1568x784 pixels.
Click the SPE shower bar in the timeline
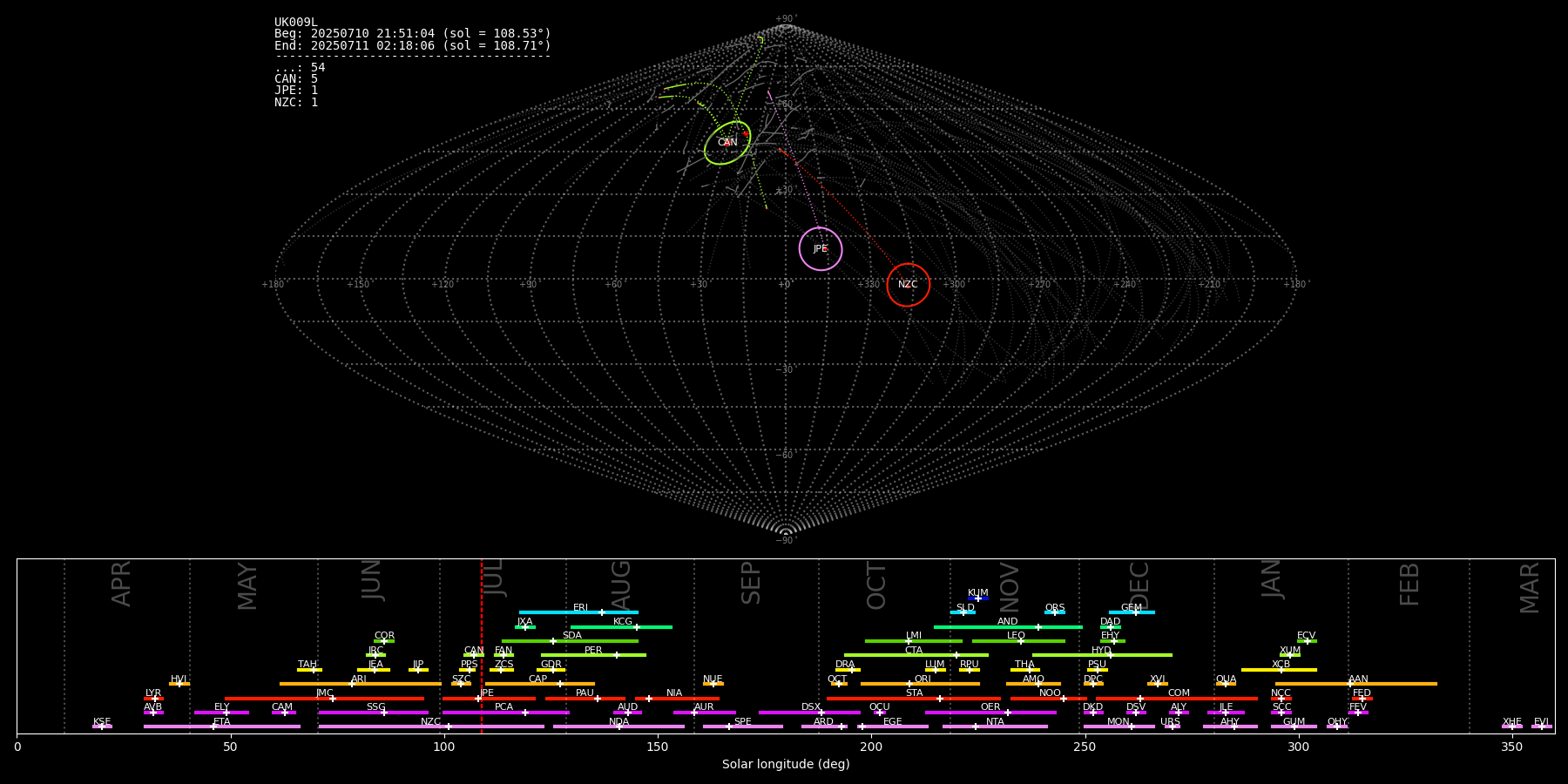(x=743, y=727)
